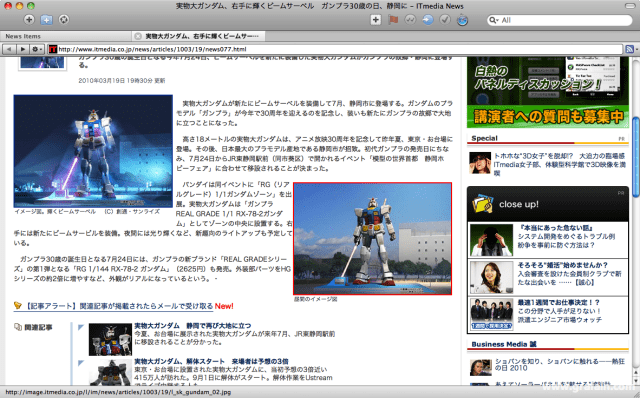Open the RSS feed dropdown beside address bar
Image resolution: width=640 pixels, height=398 pixels.
tap(631, 49)
